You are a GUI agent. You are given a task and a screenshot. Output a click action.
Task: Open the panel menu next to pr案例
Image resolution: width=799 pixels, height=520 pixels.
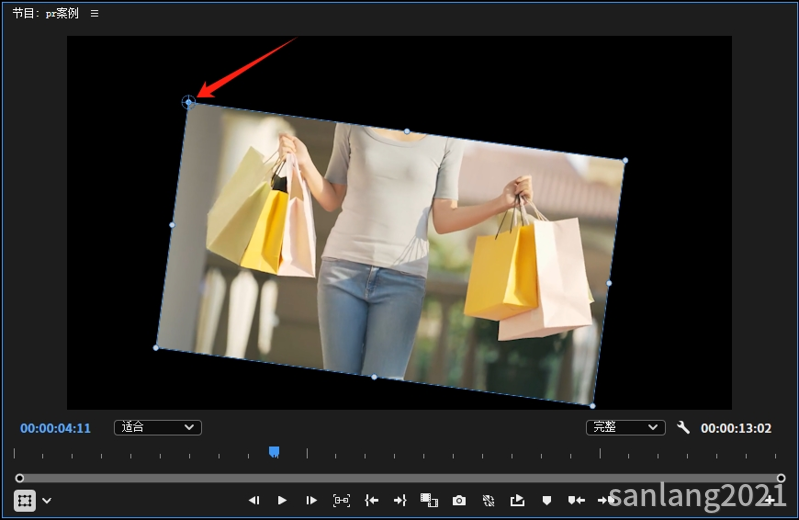95,14
